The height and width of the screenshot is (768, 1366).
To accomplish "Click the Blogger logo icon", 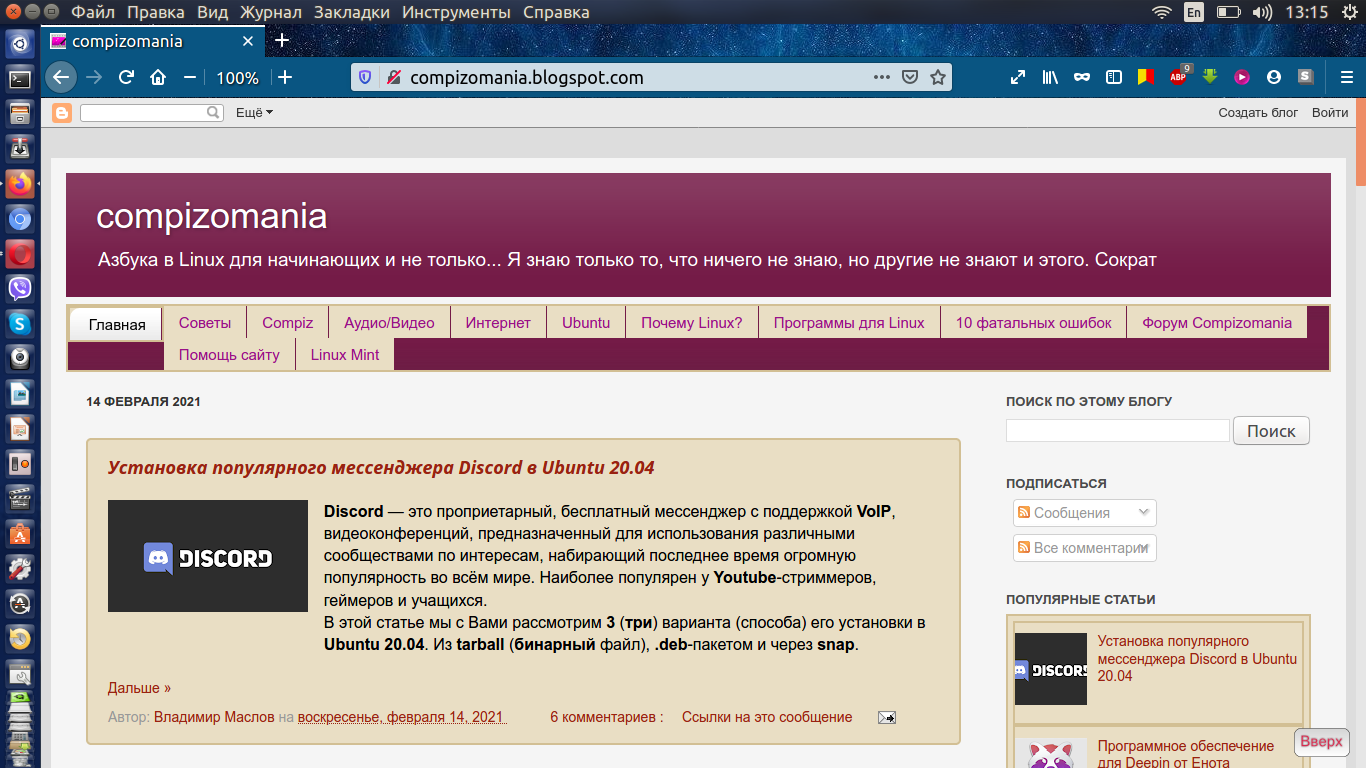I will pyautogui.click(x=62, y=113).
